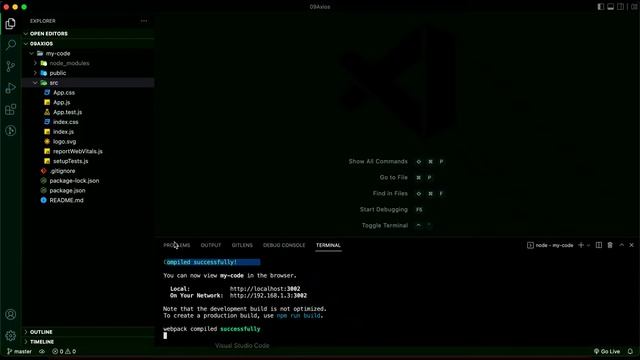Open errors and warnings status indicator

coord(64,351)
